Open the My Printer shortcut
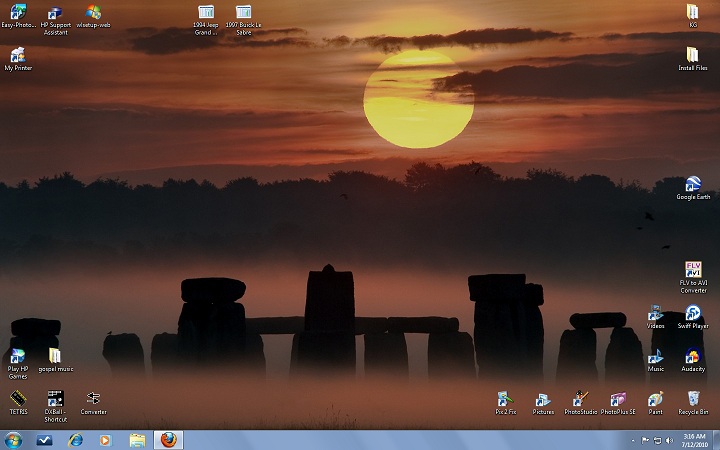720x450 pixels. click(x=18, y=59)
